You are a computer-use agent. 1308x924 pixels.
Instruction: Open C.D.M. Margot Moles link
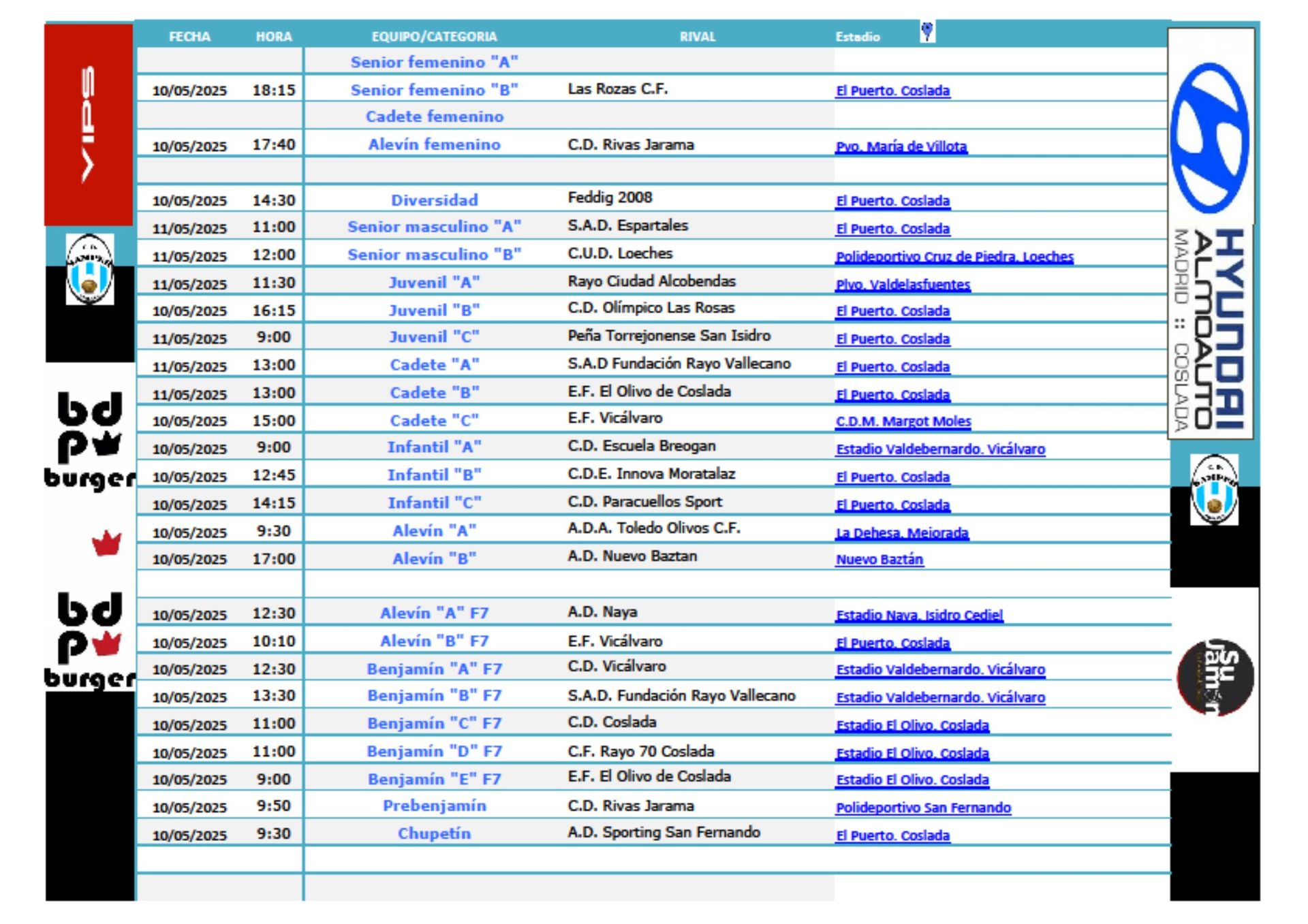pos(903,421)
